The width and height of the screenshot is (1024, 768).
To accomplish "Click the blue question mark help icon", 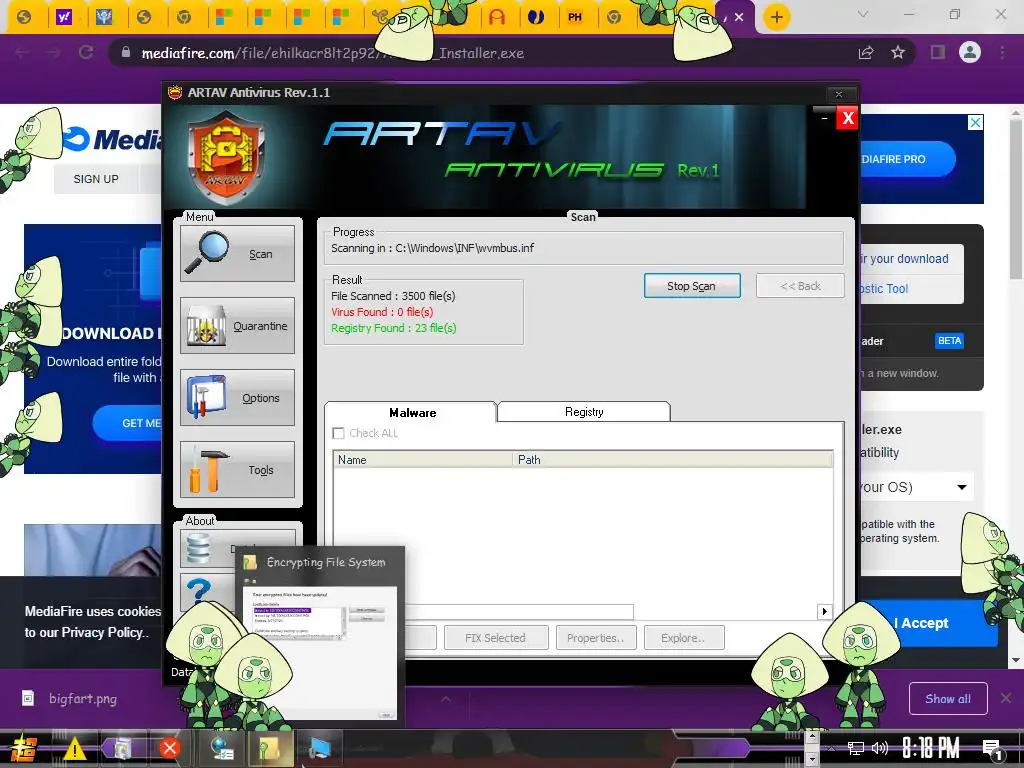I will click(x=199, y=592).
